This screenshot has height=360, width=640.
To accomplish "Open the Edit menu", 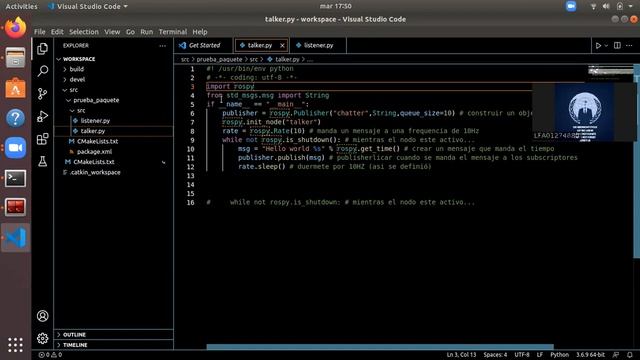I will tap(57, 32).
